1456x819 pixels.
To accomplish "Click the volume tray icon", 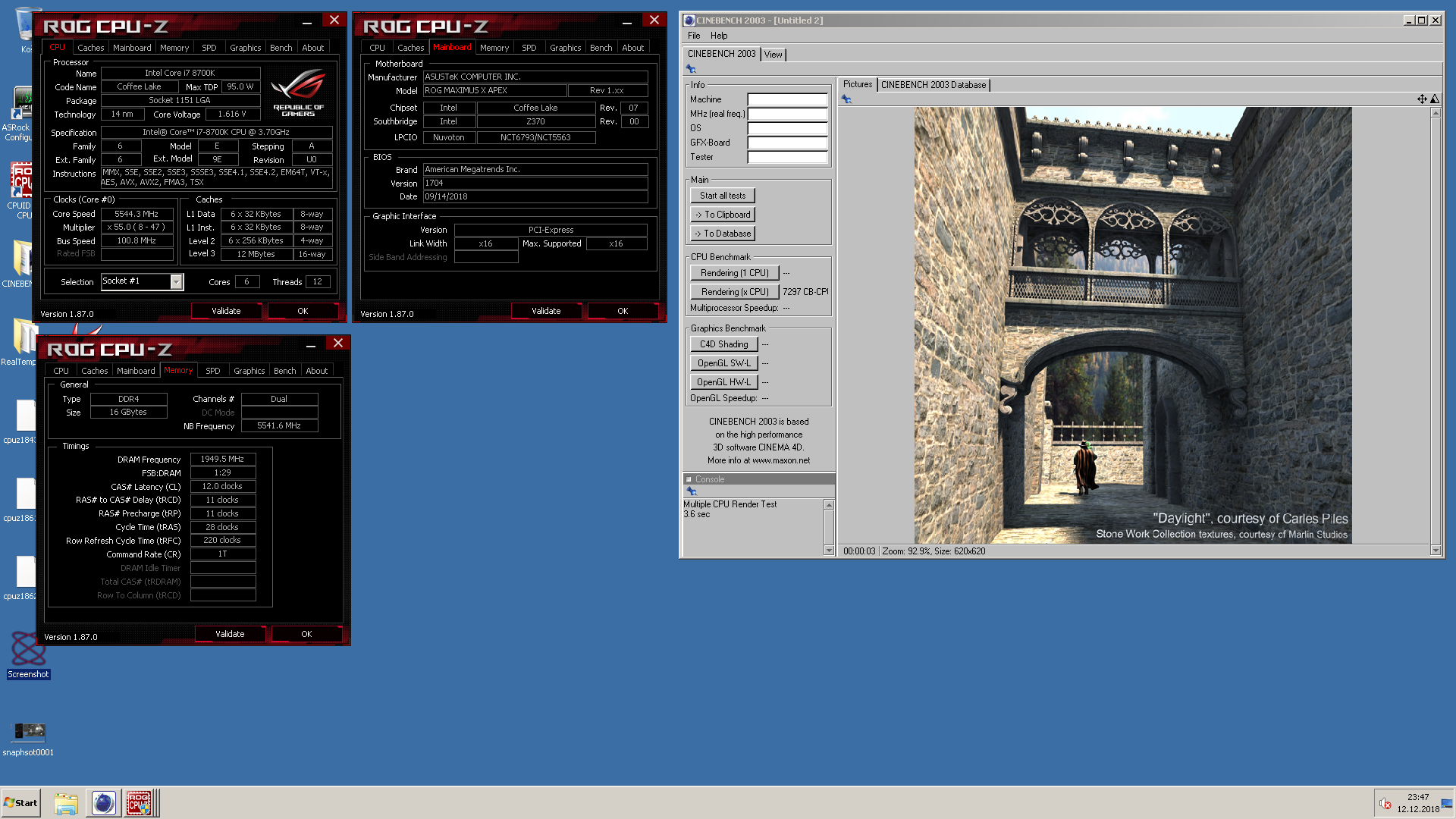I will 1385,804.
